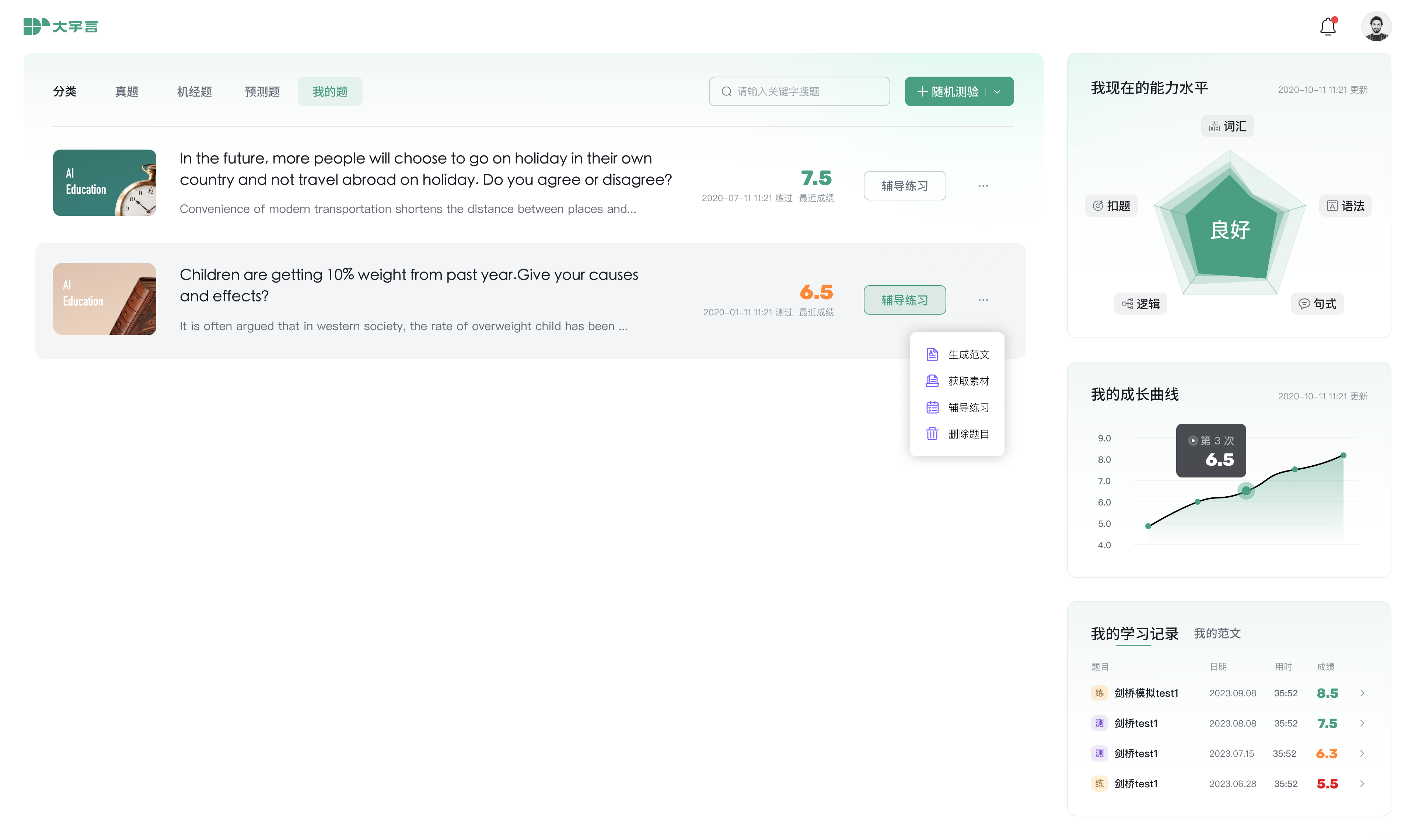Click the user avatar profile picture
The height and width of the screenshot is (840, 1415).
point(1376,27)
